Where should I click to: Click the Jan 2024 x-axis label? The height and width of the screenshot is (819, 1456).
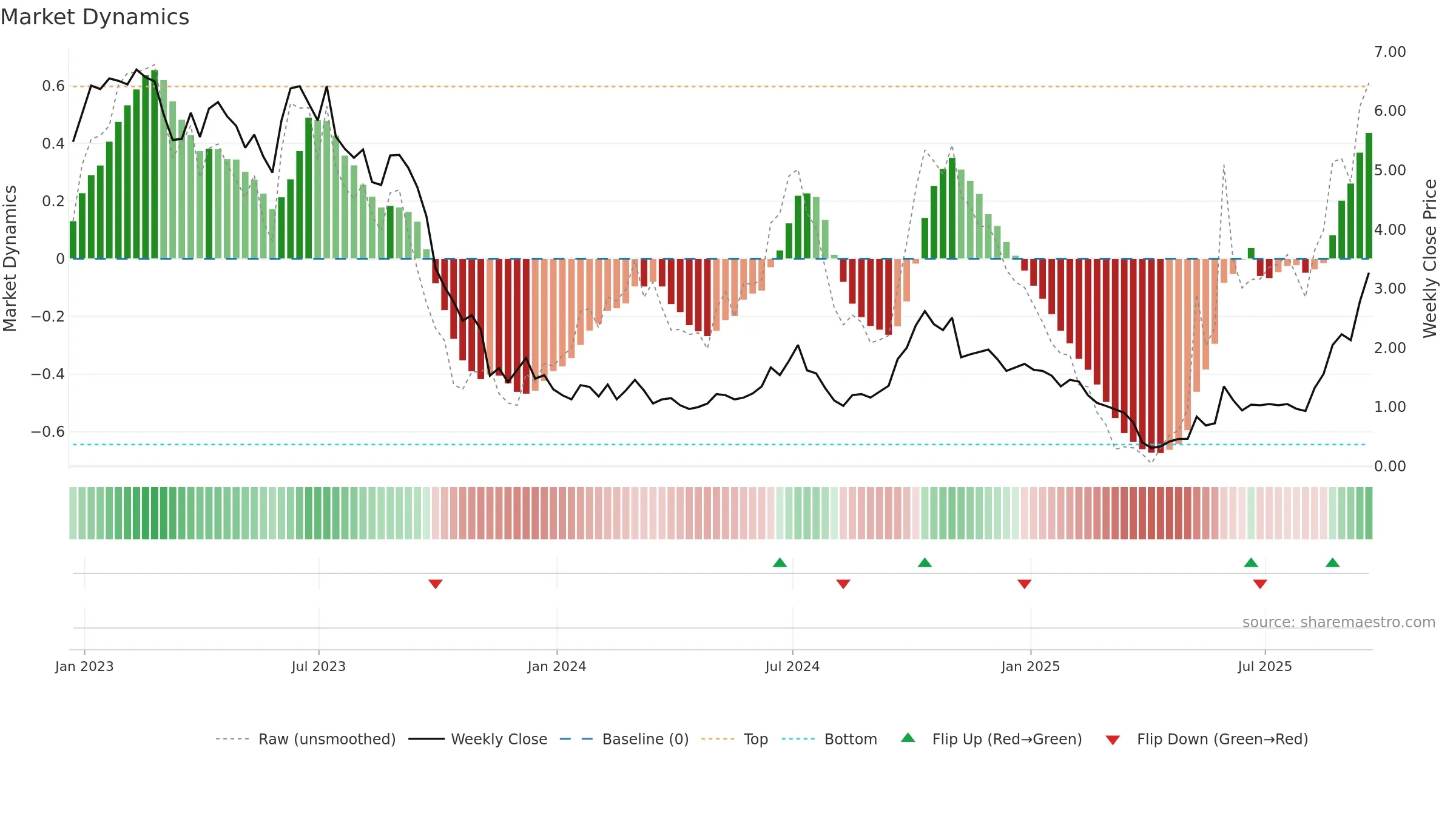557,666
